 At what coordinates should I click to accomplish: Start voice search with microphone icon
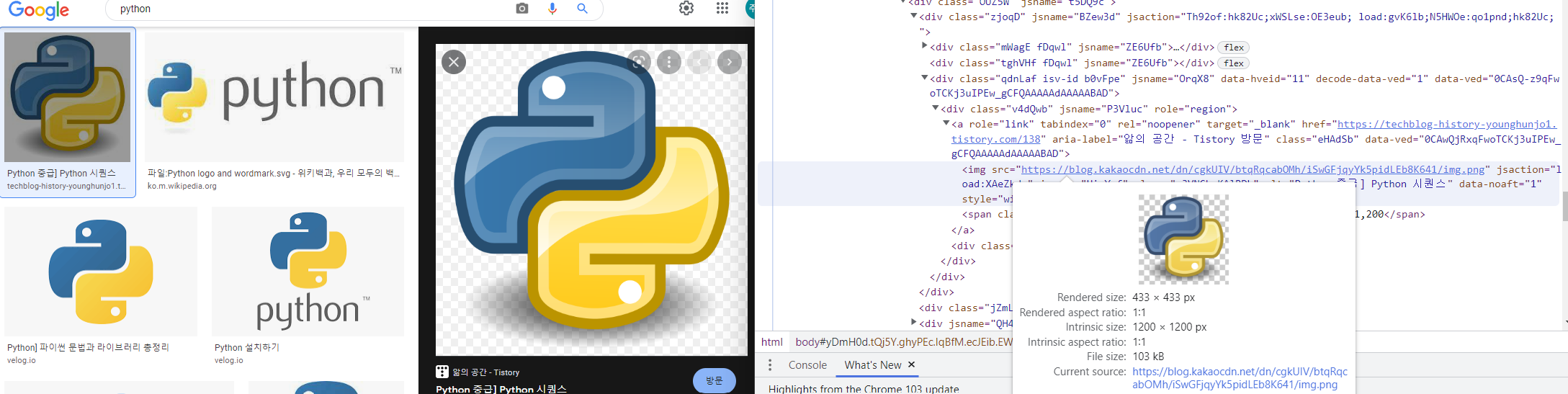pyautogui.click(x=552, y=9)
